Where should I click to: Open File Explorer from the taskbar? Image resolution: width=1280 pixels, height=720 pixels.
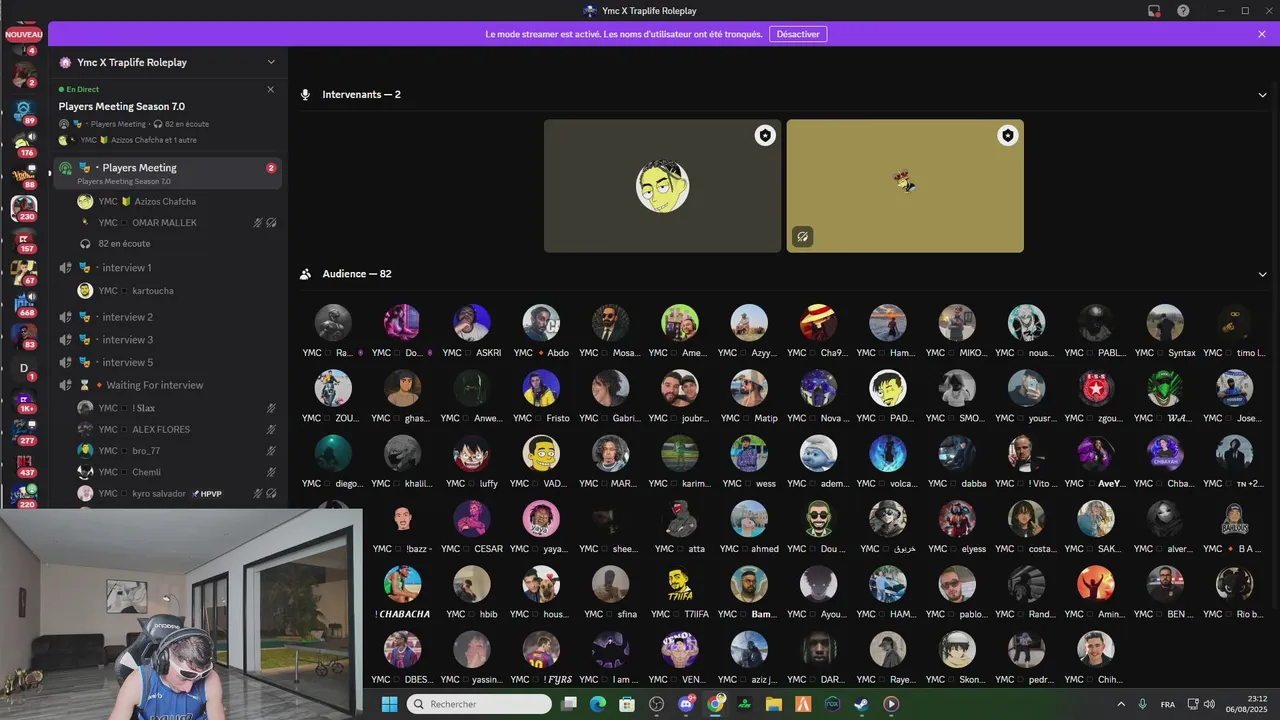[x=773, y=704]
